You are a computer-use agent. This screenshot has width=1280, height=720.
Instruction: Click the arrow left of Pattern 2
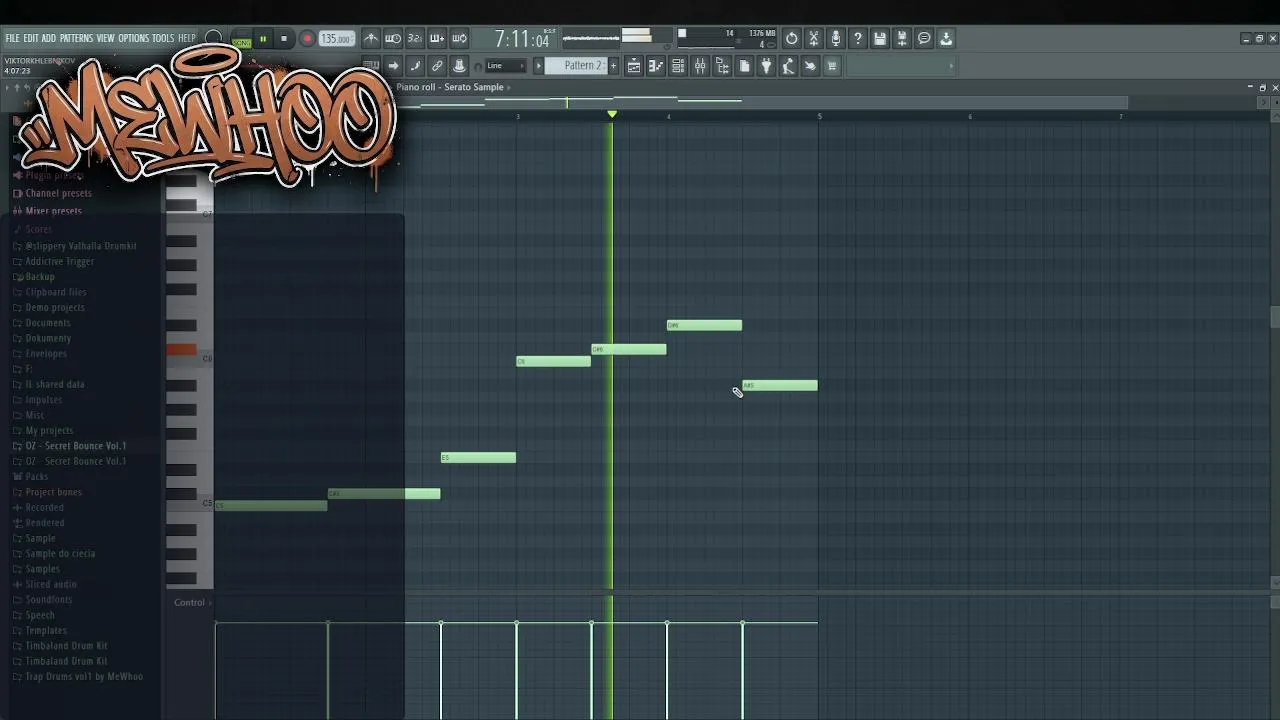click(x=539, y=66)
